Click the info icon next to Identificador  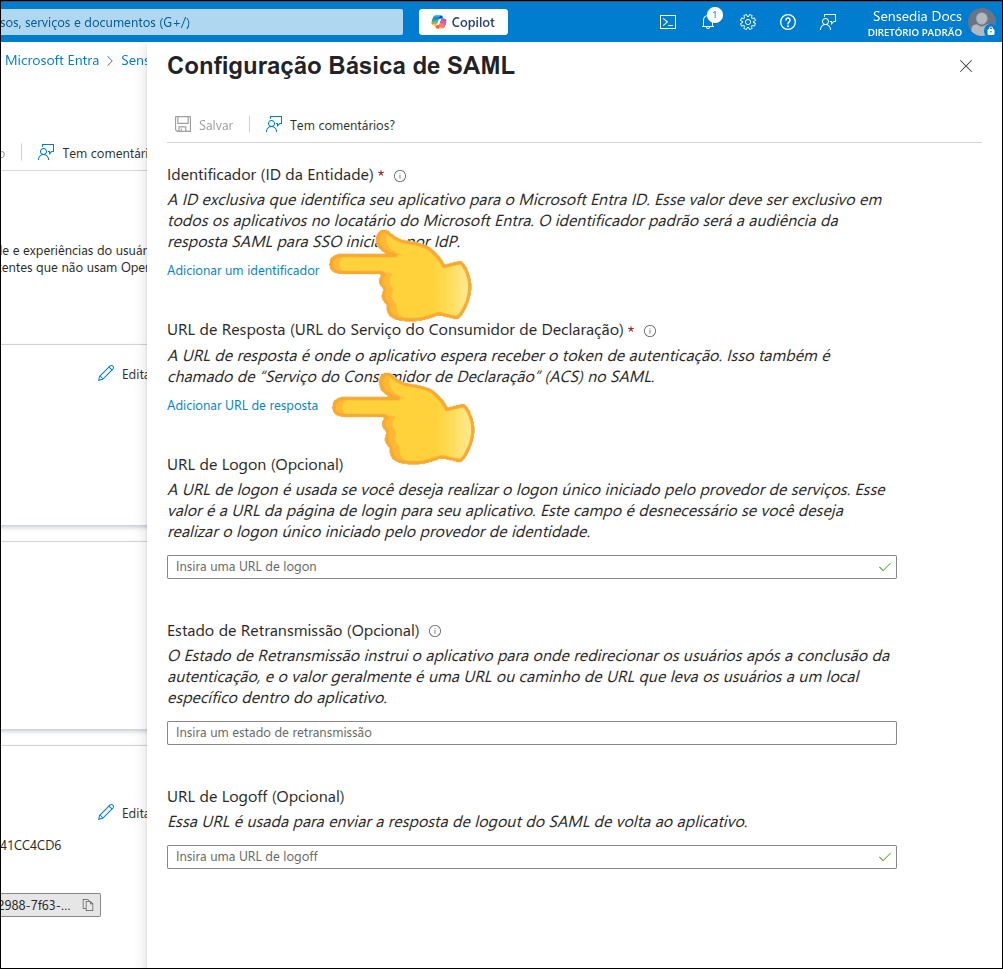point(399,175)
